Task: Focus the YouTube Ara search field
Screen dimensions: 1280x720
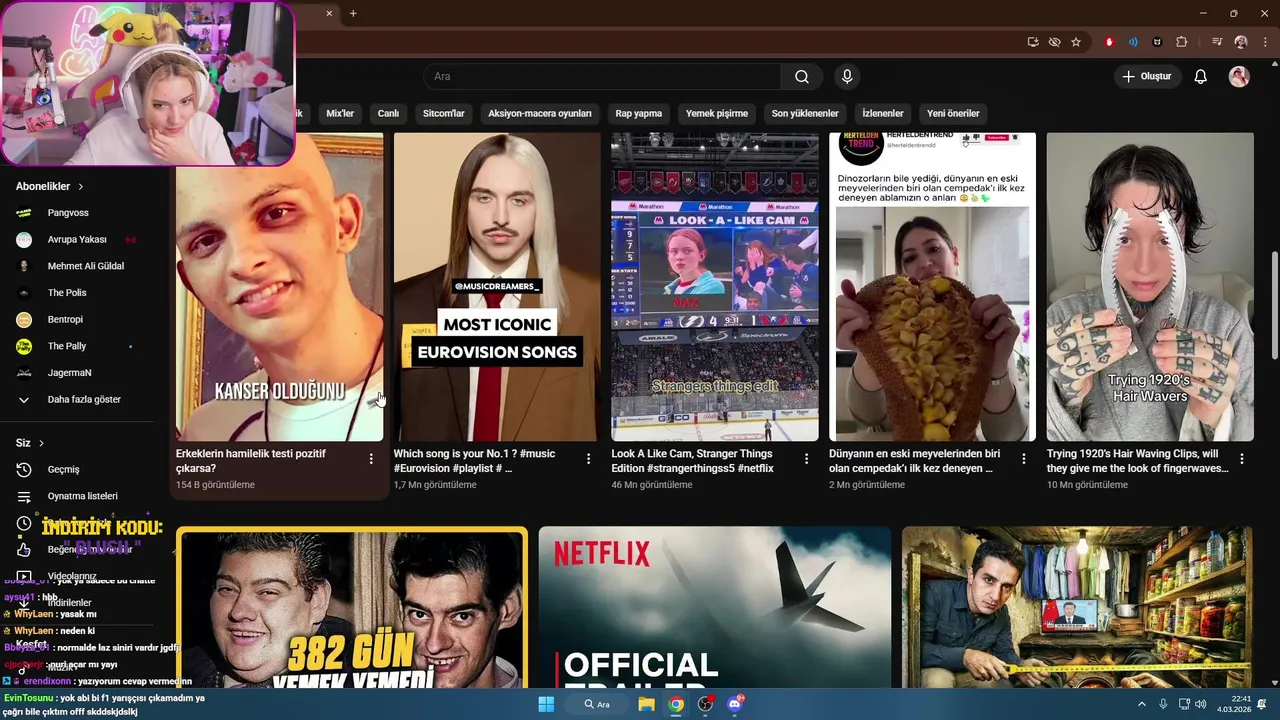Action: (602, 77)
